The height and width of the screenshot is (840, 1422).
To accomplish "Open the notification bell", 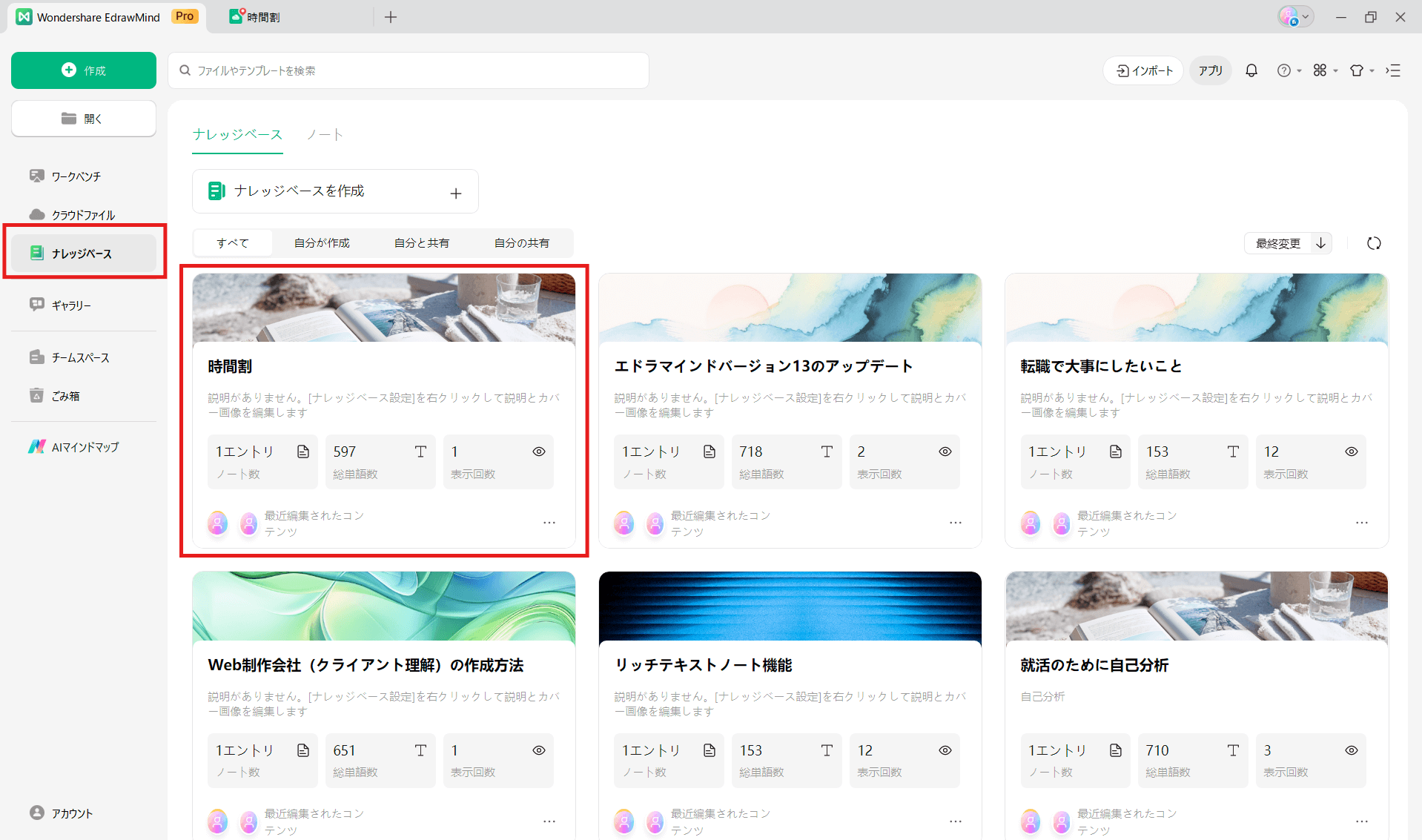I will [x=1251, y=70].
